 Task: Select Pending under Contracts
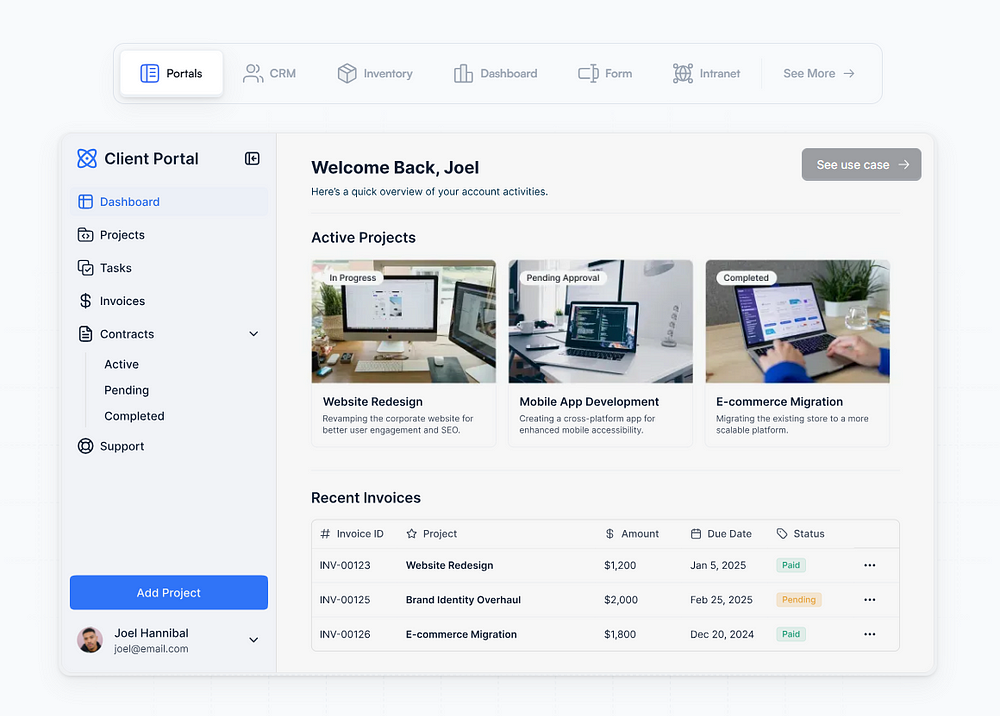[x=127, y=390]
